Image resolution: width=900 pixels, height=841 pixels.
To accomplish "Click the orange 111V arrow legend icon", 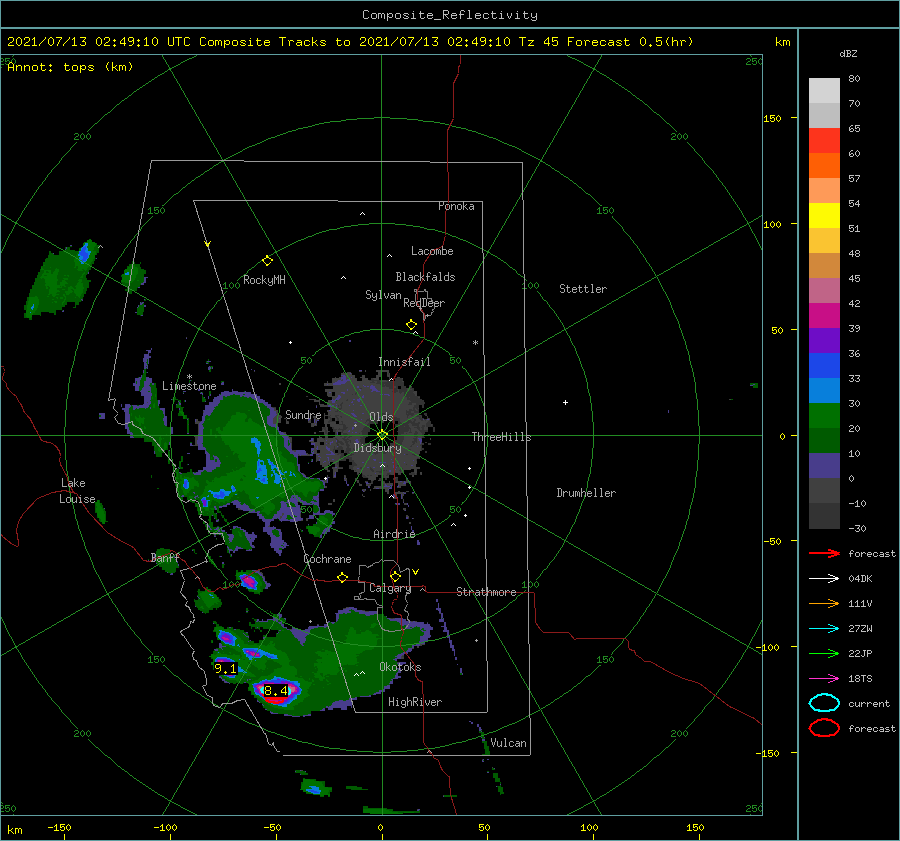I will coord(824,603).
